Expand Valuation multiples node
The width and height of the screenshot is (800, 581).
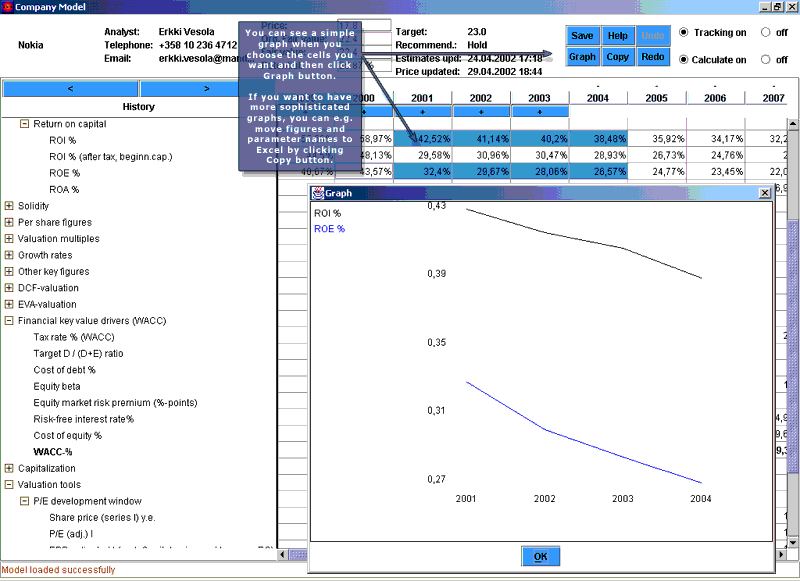[9, 238]
